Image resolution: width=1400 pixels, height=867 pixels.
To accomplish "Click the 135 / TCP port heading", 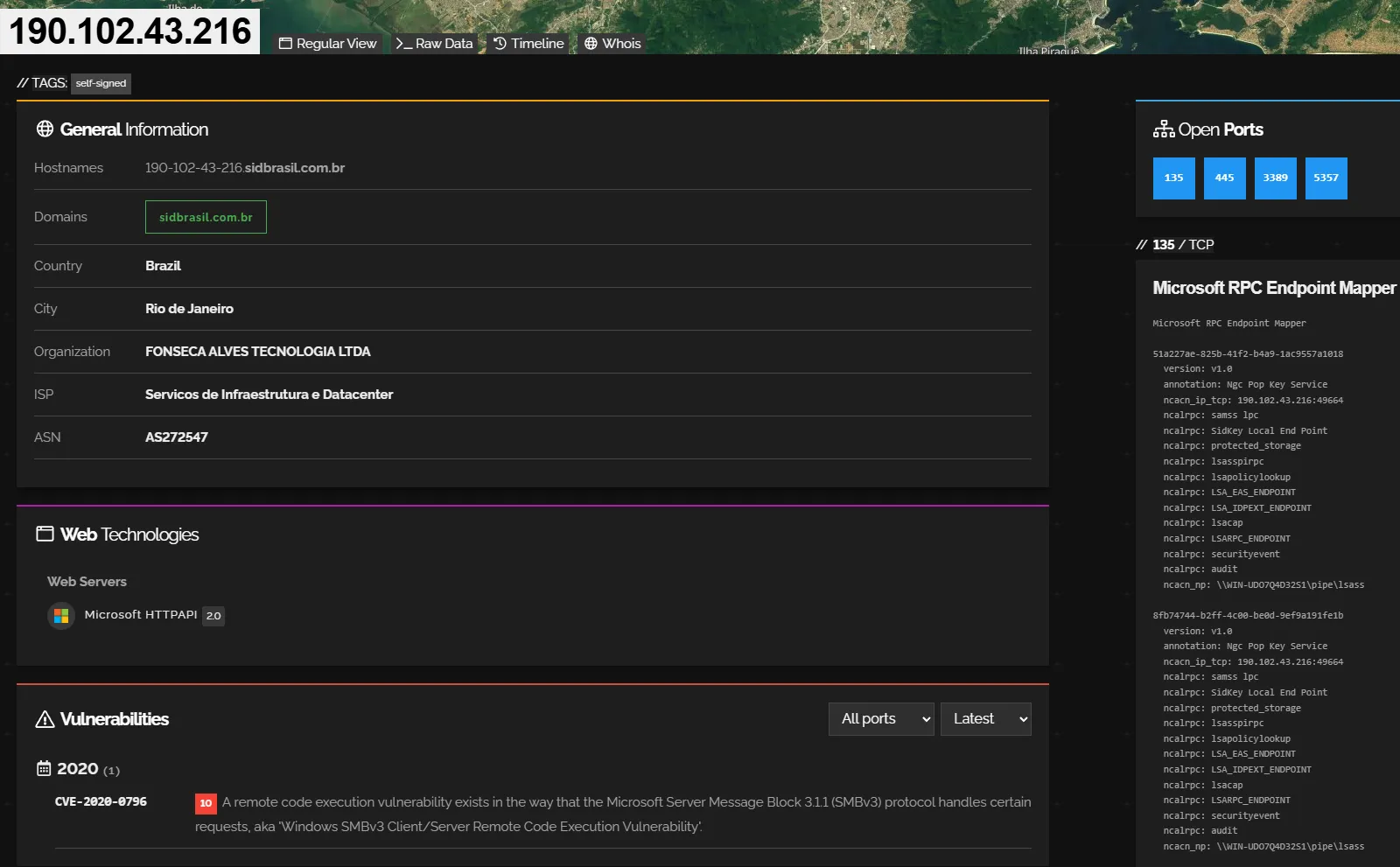I will 1183,245.
